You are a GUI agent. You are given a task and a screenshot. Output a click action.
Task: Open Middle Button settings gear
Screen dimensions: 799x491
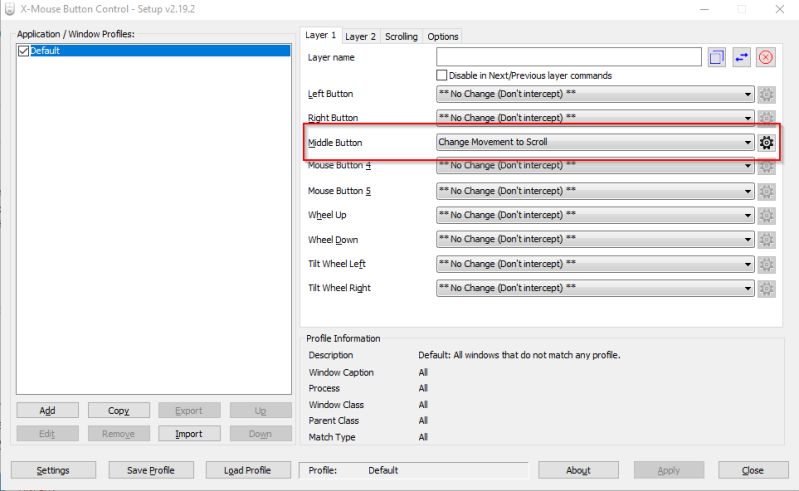766,143
